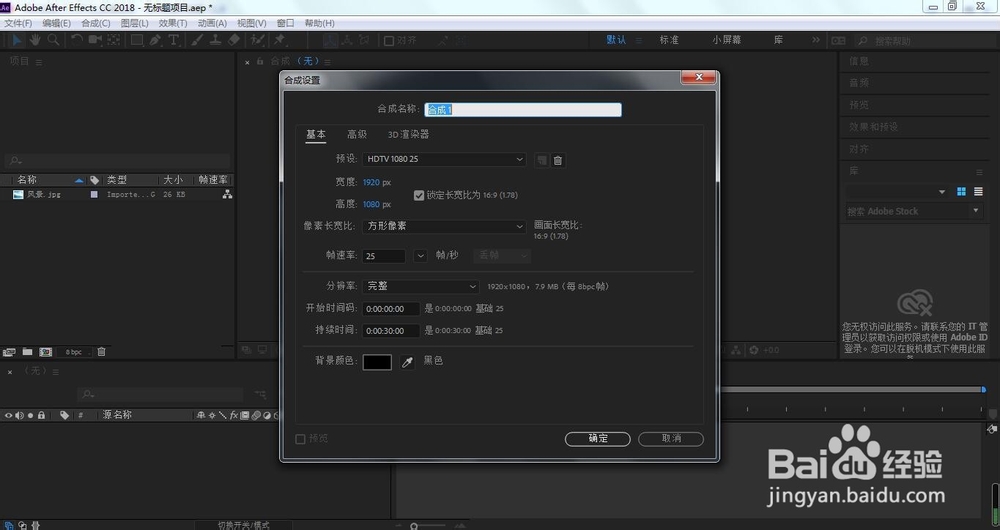This screenshot has height=530, width=1000.
Task: Select the Rectangle shape tool
Action: coord(136,40)
